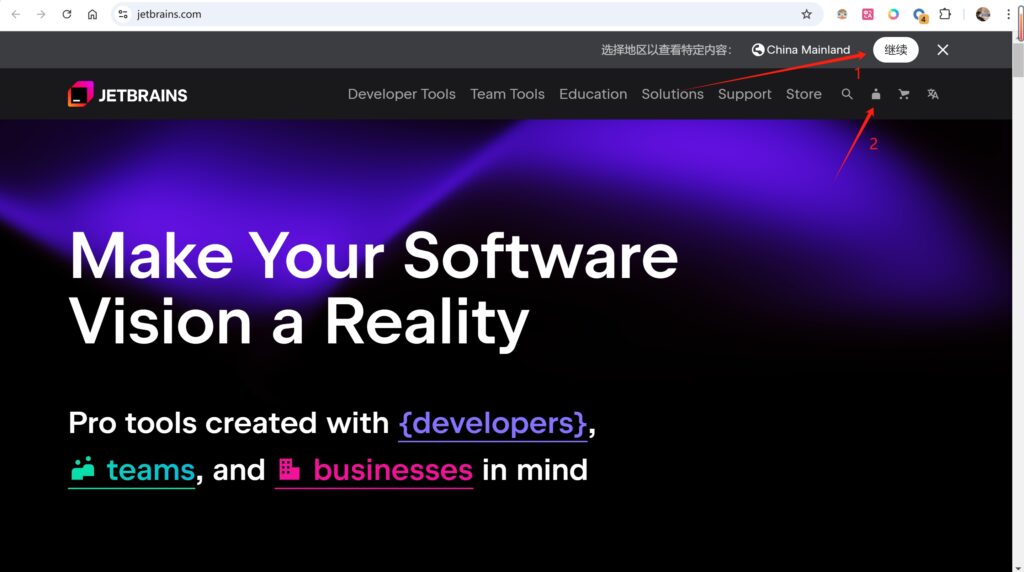Click the globe icon beside China Mainland
The width and height of the screenshot is (1024, 572).
tap(758, 50)
